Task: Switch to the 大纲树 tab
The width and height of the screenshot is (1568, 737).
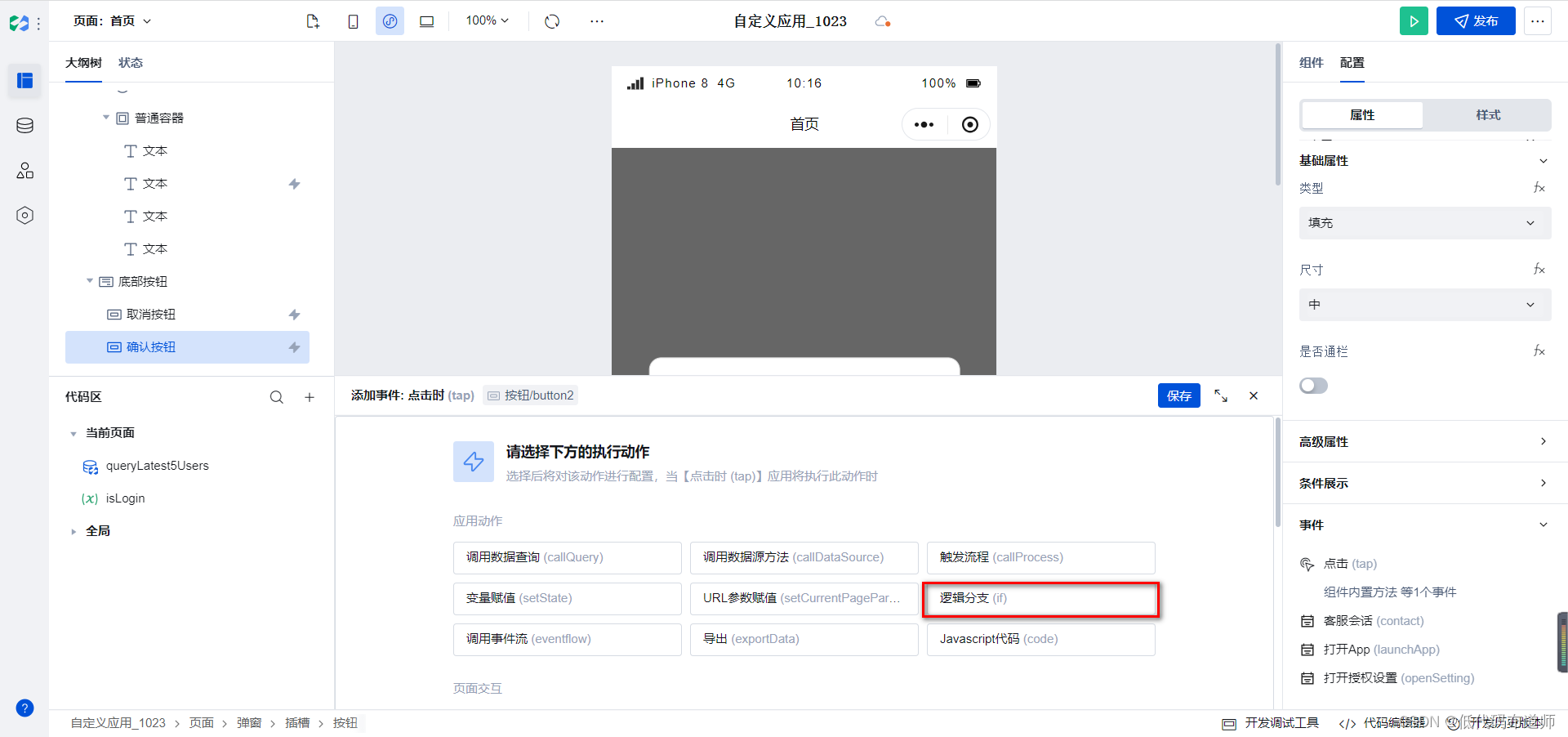Action: 83,63
